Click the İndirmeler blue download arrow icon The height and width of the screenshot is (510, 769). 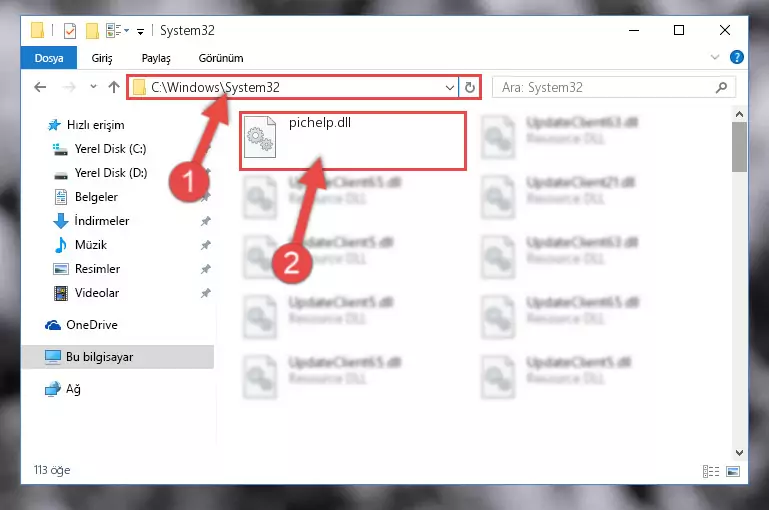(60, 221)
